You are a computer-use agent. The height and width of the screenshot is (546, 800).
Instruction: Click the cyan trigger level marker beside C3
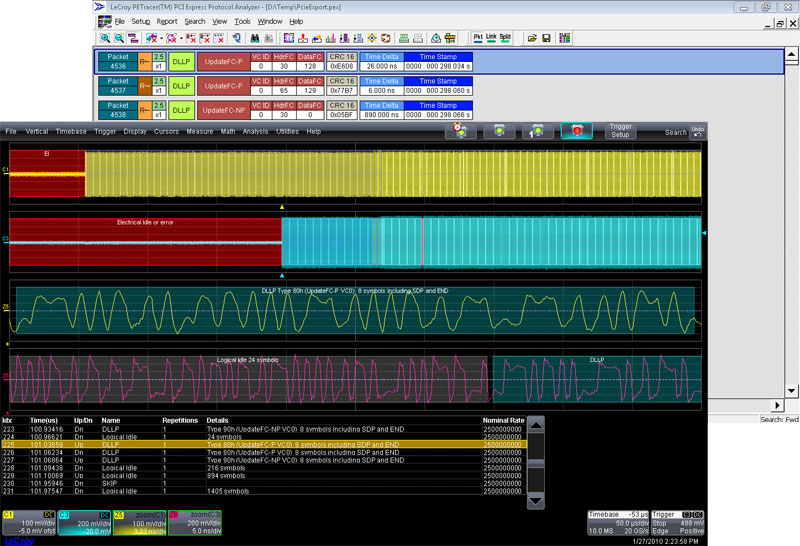704,233
